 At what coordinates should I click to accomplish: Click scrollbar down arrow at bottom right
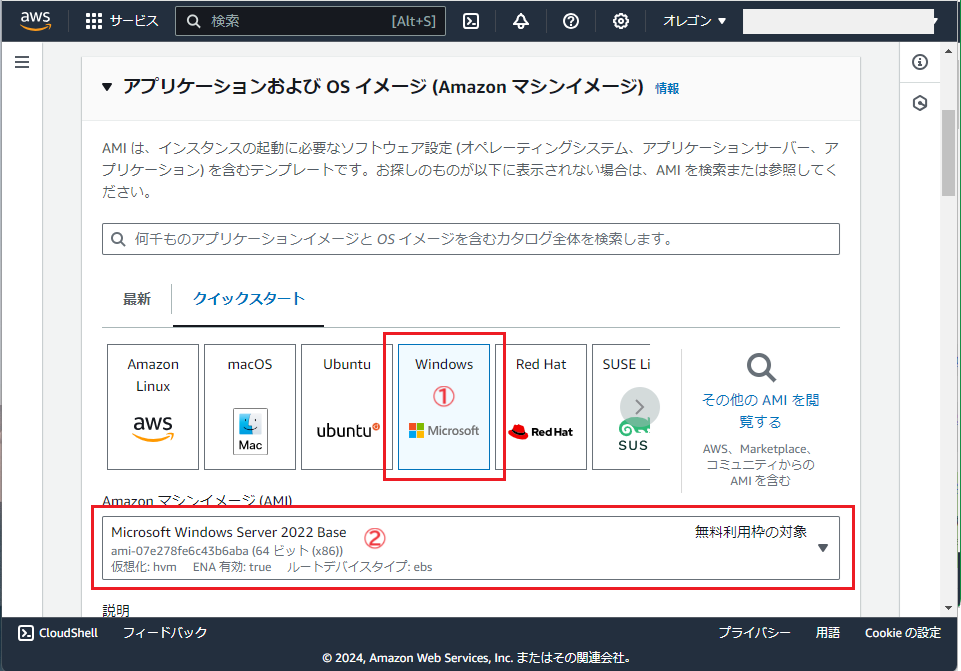coord(948,608)
